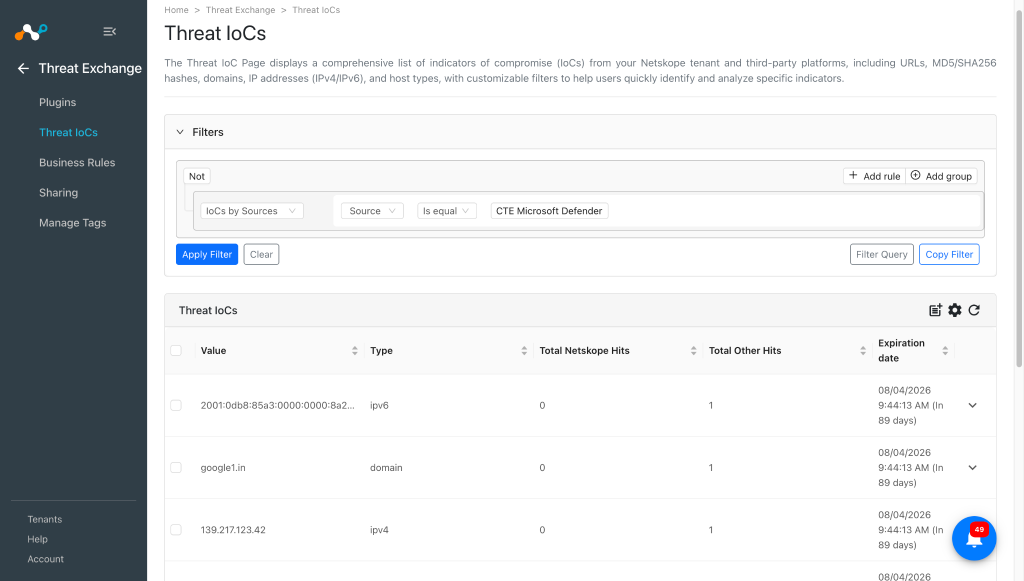Open IoCs by Sources dropdown
This screenshot has height=581, width=1024.
click(x=251, y=211)
